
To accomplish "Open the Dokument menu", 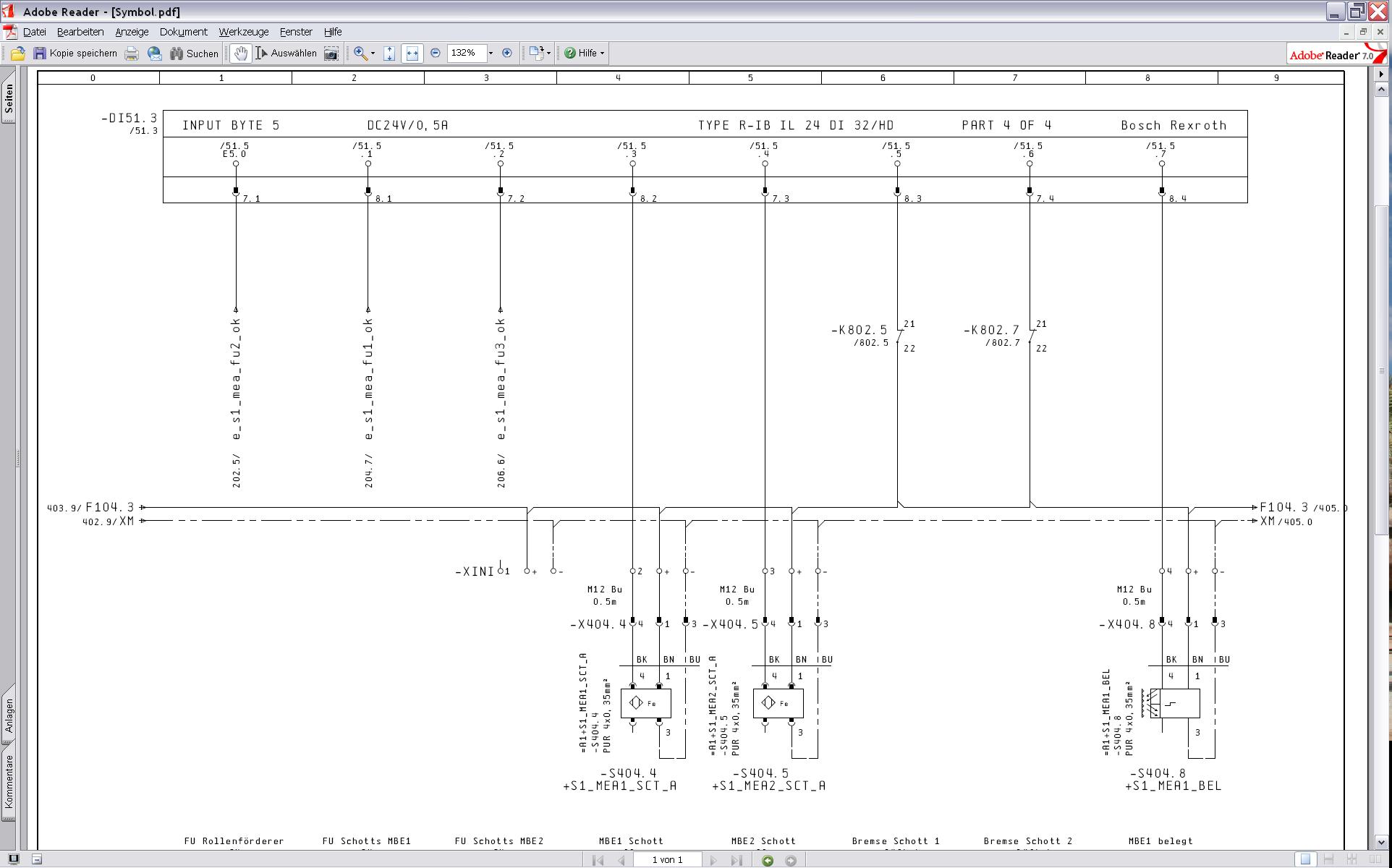I will [183, 32].
